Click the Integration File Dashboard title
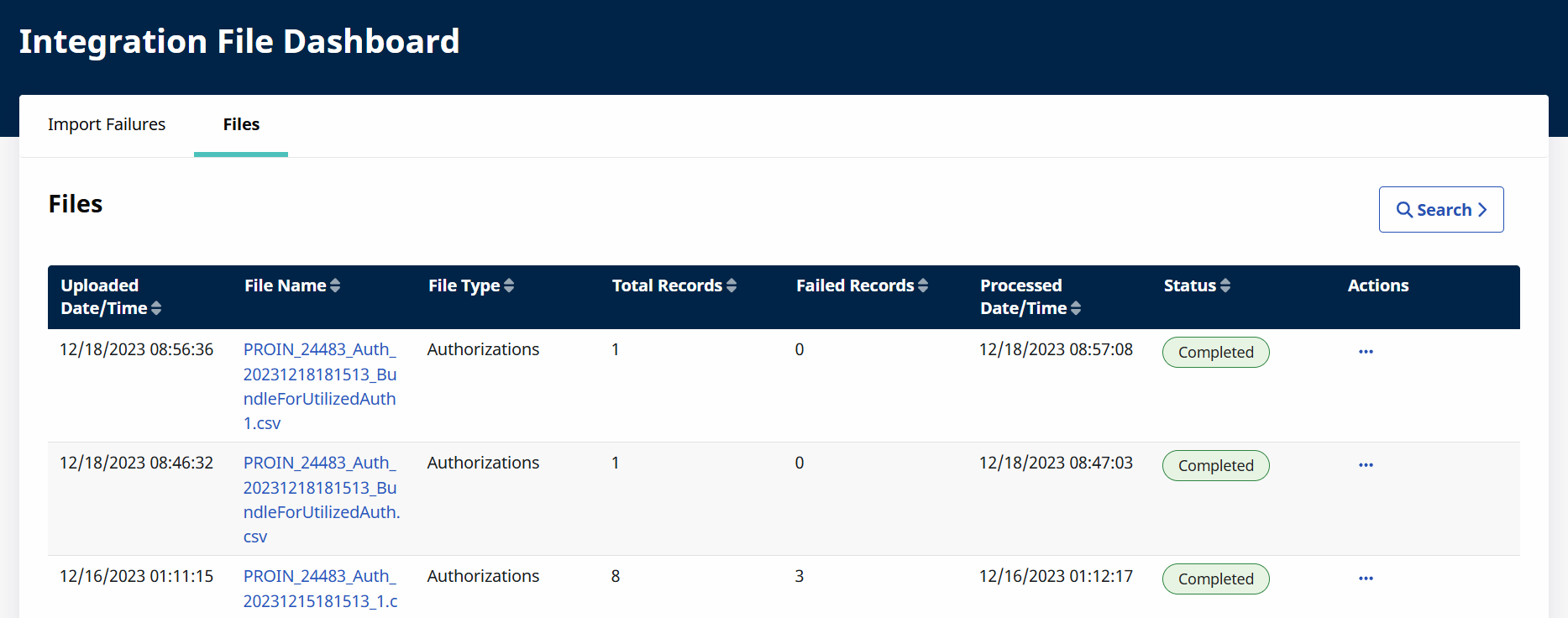Screen dimensions: 1568x618 click(x=239, y=42)
